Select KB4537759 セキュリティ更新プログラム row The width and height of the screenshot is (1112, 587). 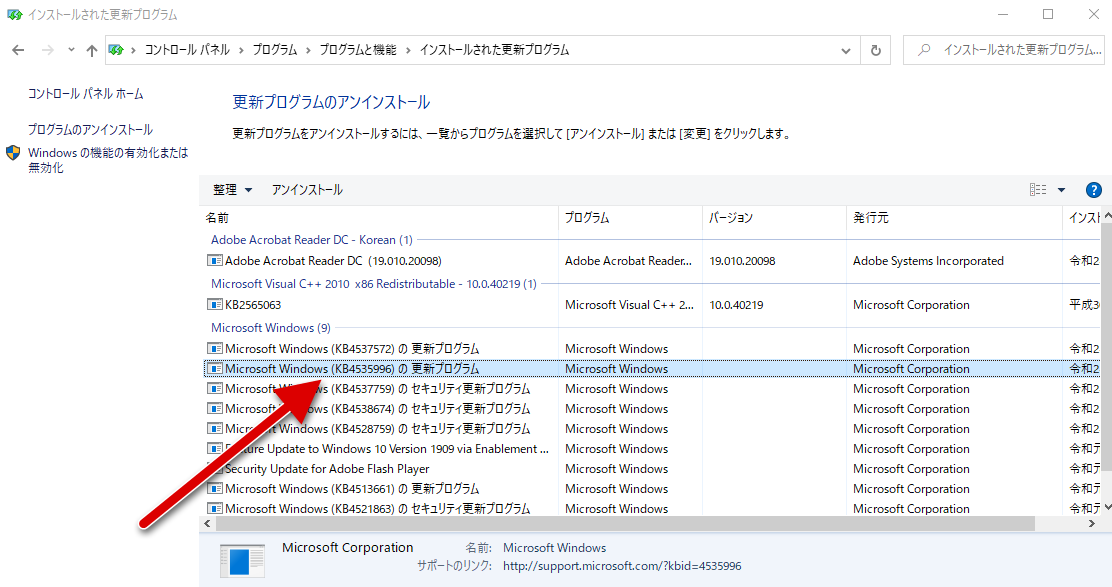(x=651, y=388)
